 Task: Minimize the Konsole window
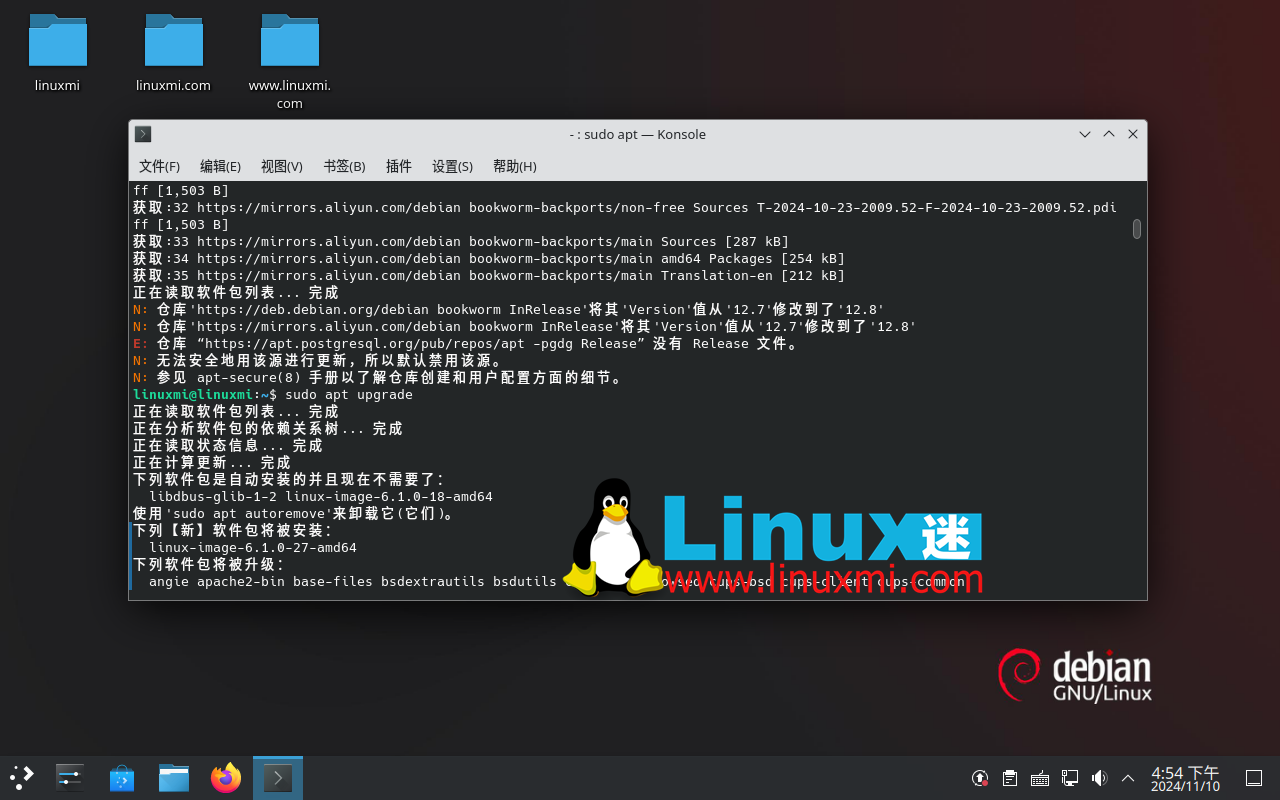(x=1085, y=134)
